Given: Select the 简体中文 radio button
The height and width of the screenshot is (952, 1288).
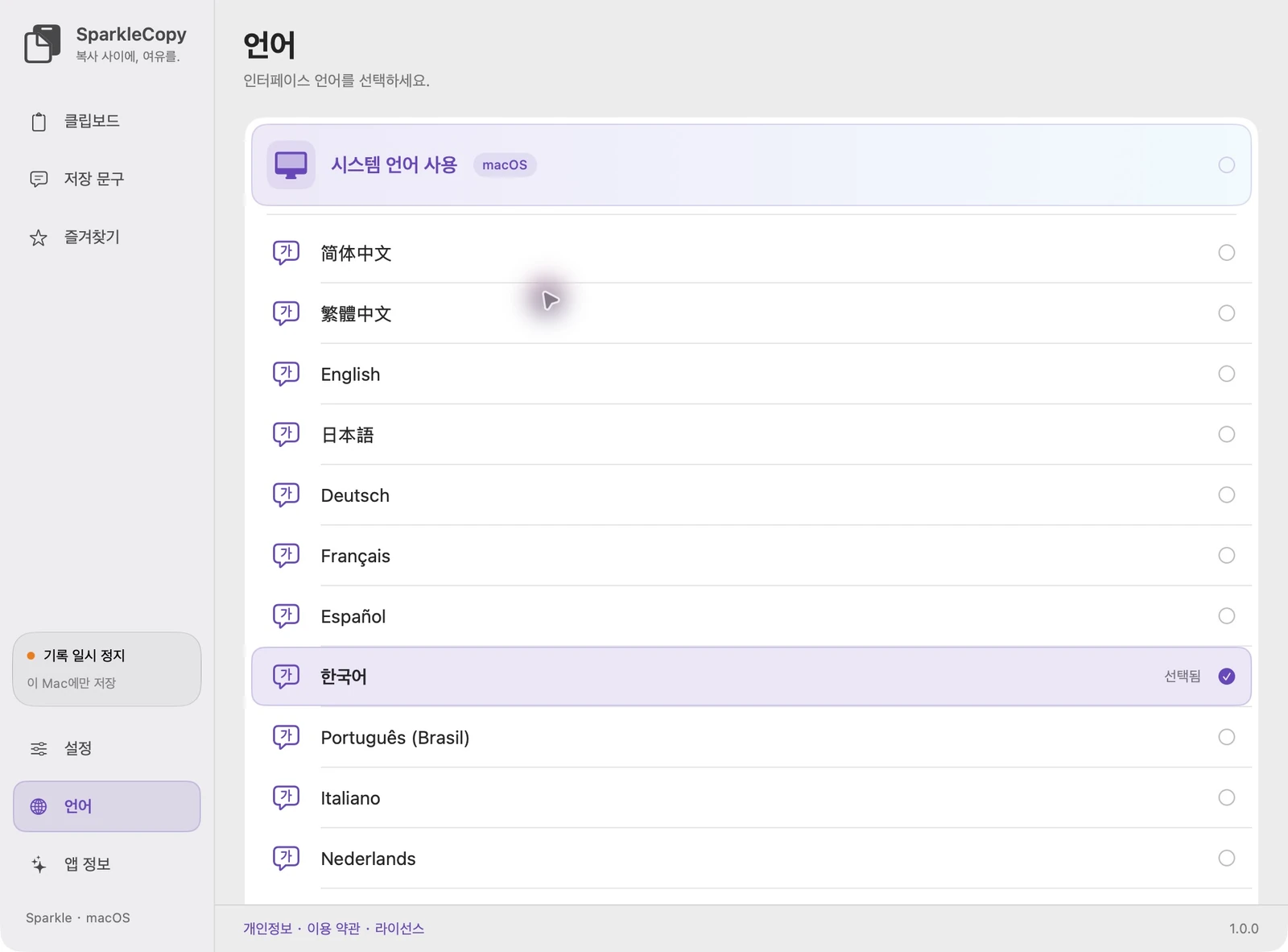Looking at the screenshot, I should point(1226,253).
